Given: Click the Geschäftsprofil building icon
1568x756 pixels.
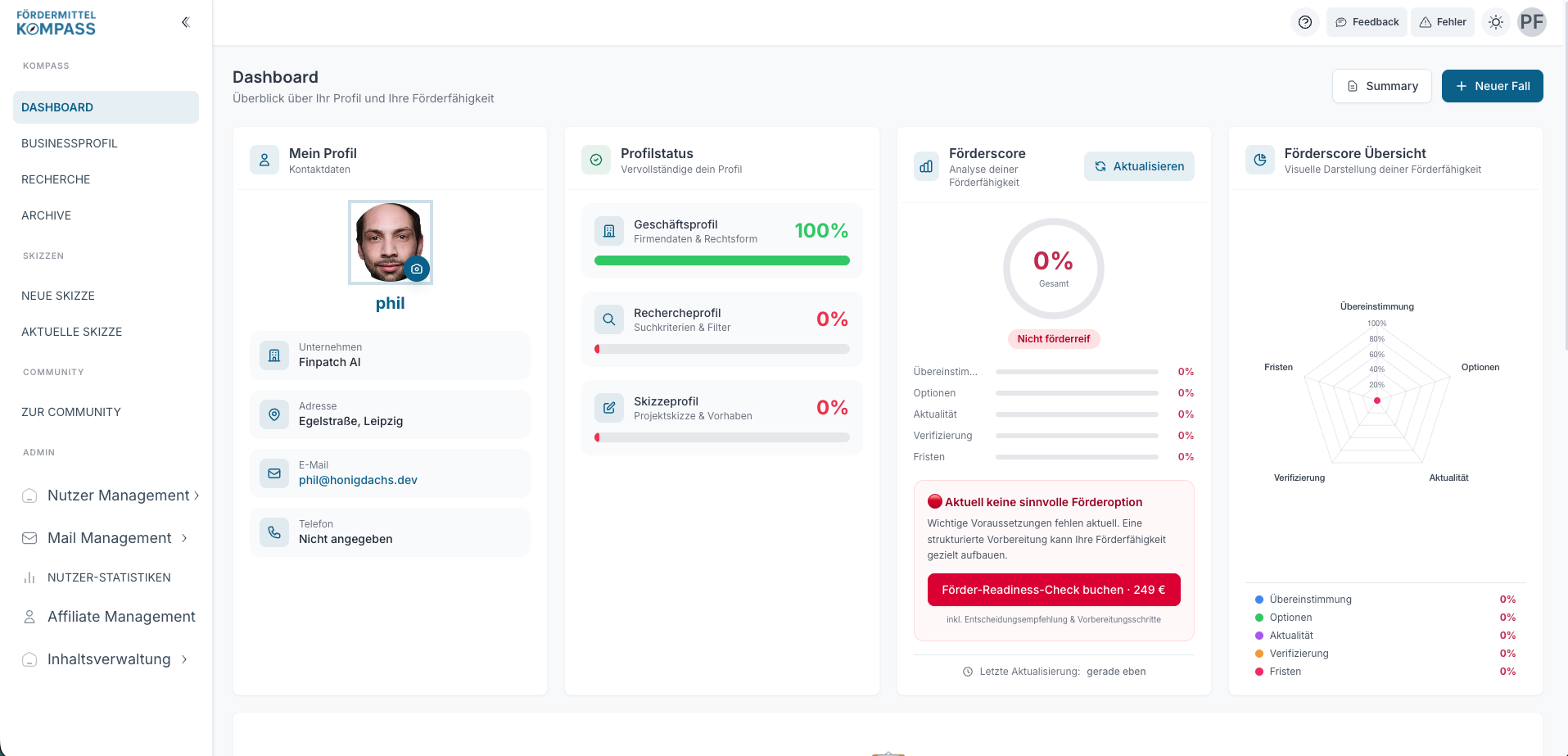Looking at the screenshot, I should 609,231.
